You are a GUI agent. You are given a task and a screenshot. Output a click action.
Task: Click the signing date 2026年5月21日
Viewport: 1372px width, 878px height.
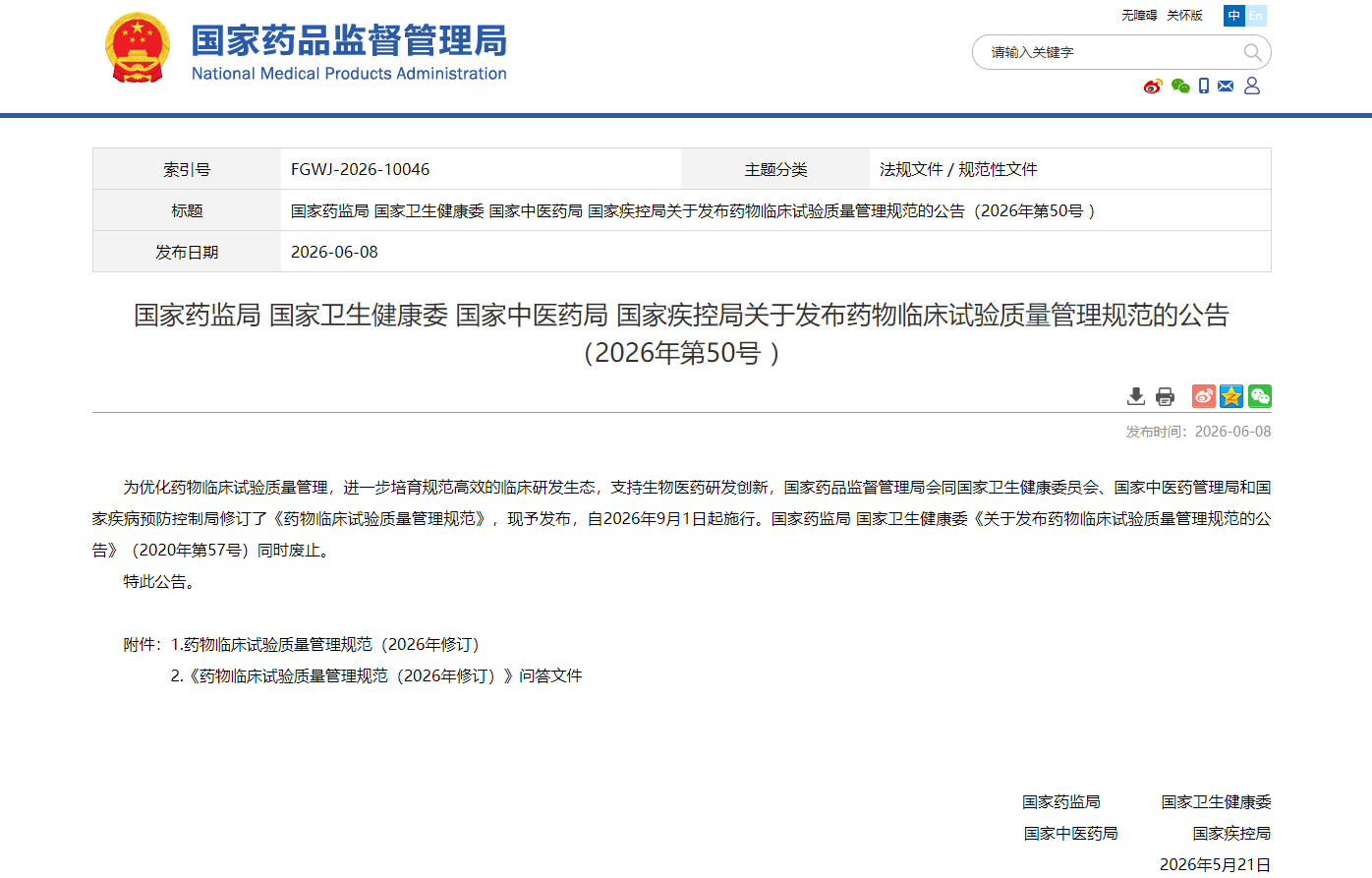click(1215, 865)
